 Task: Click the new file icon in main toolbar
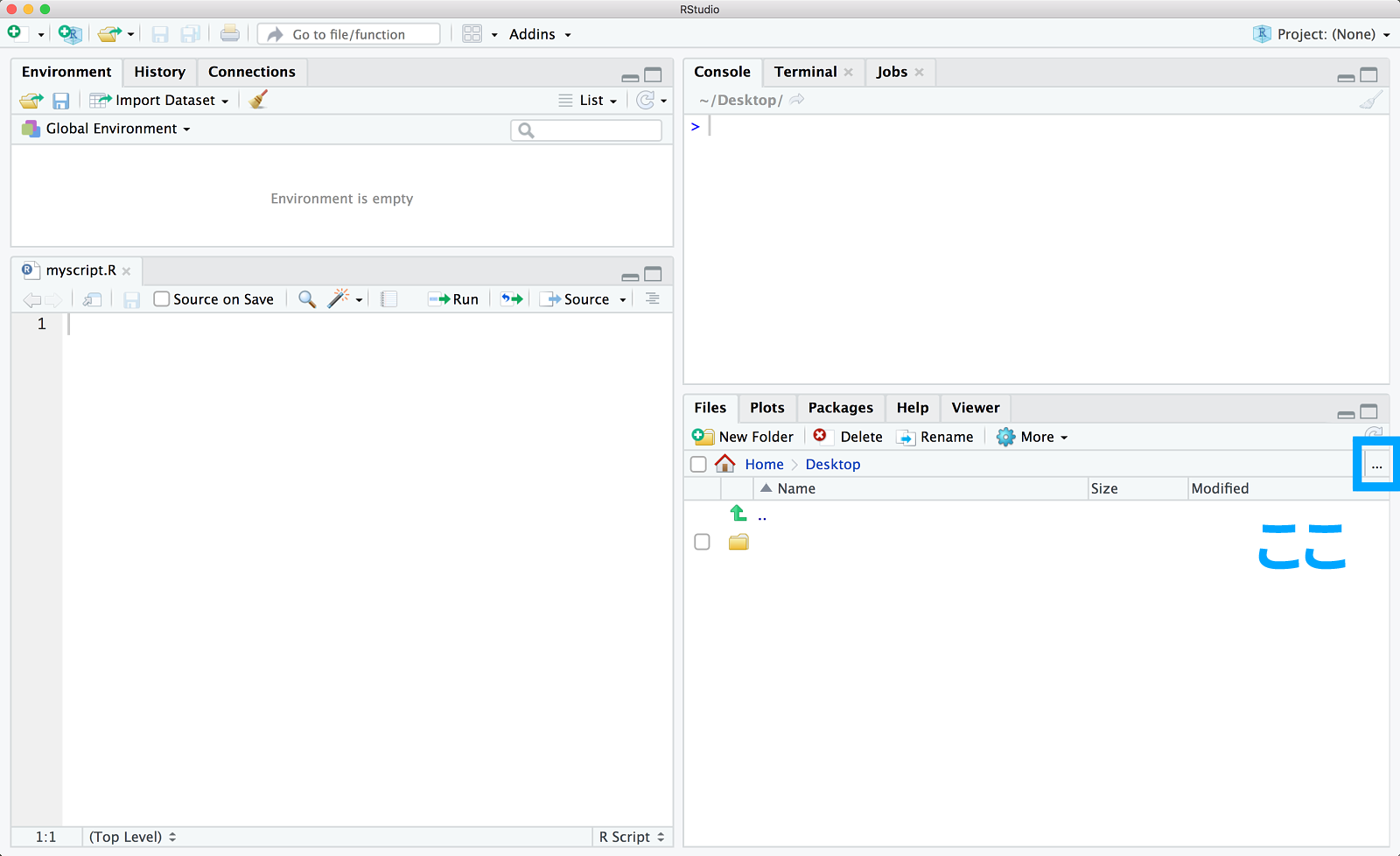tap(15, 33)
